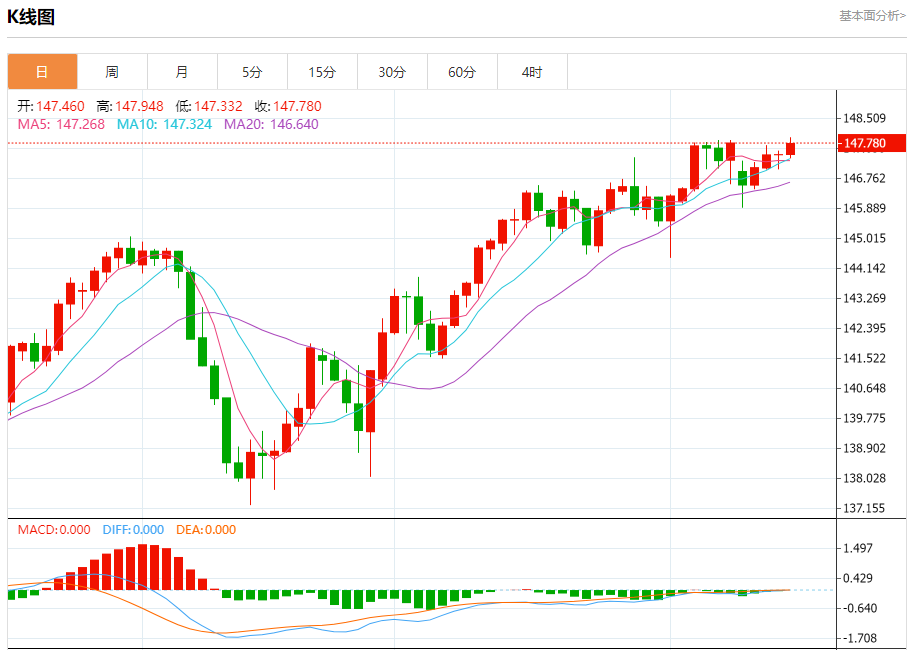Open the 15分 interval tab
This screenshot has height=650, width=916.
[322, 72]
